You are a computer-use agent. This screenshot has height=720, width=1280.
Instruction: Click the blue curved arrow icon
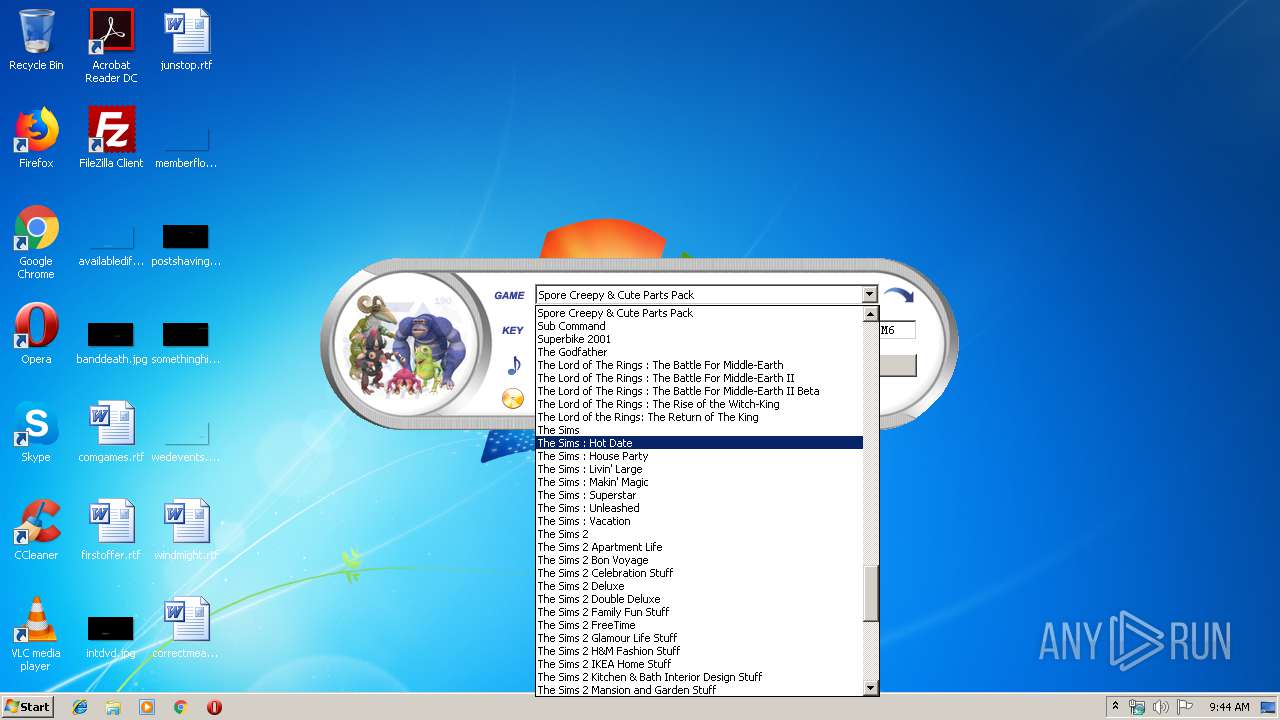898,296
